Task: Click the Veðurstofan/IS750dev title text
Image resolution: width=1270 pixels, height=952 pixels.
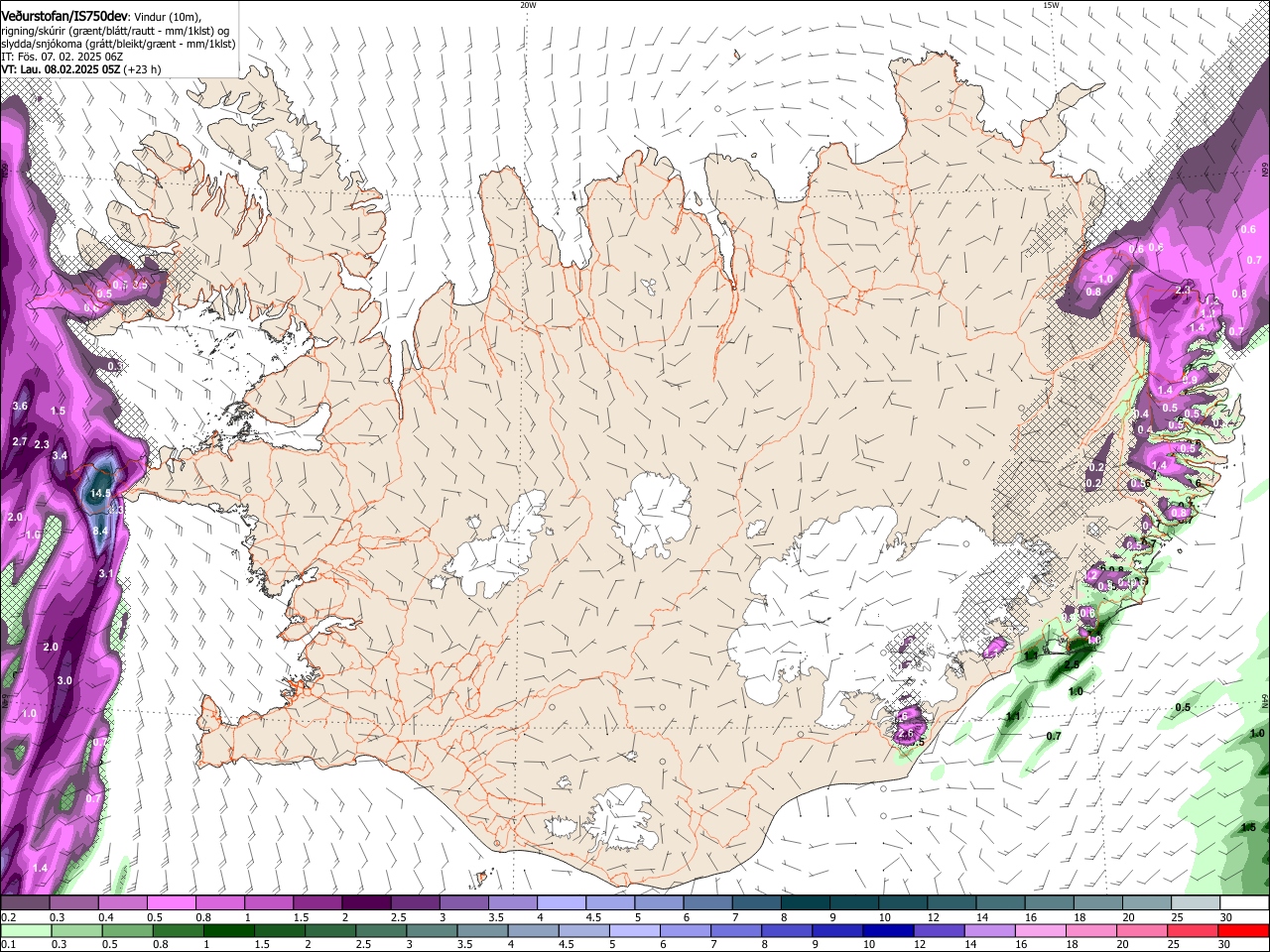Action: click(64, 16)
